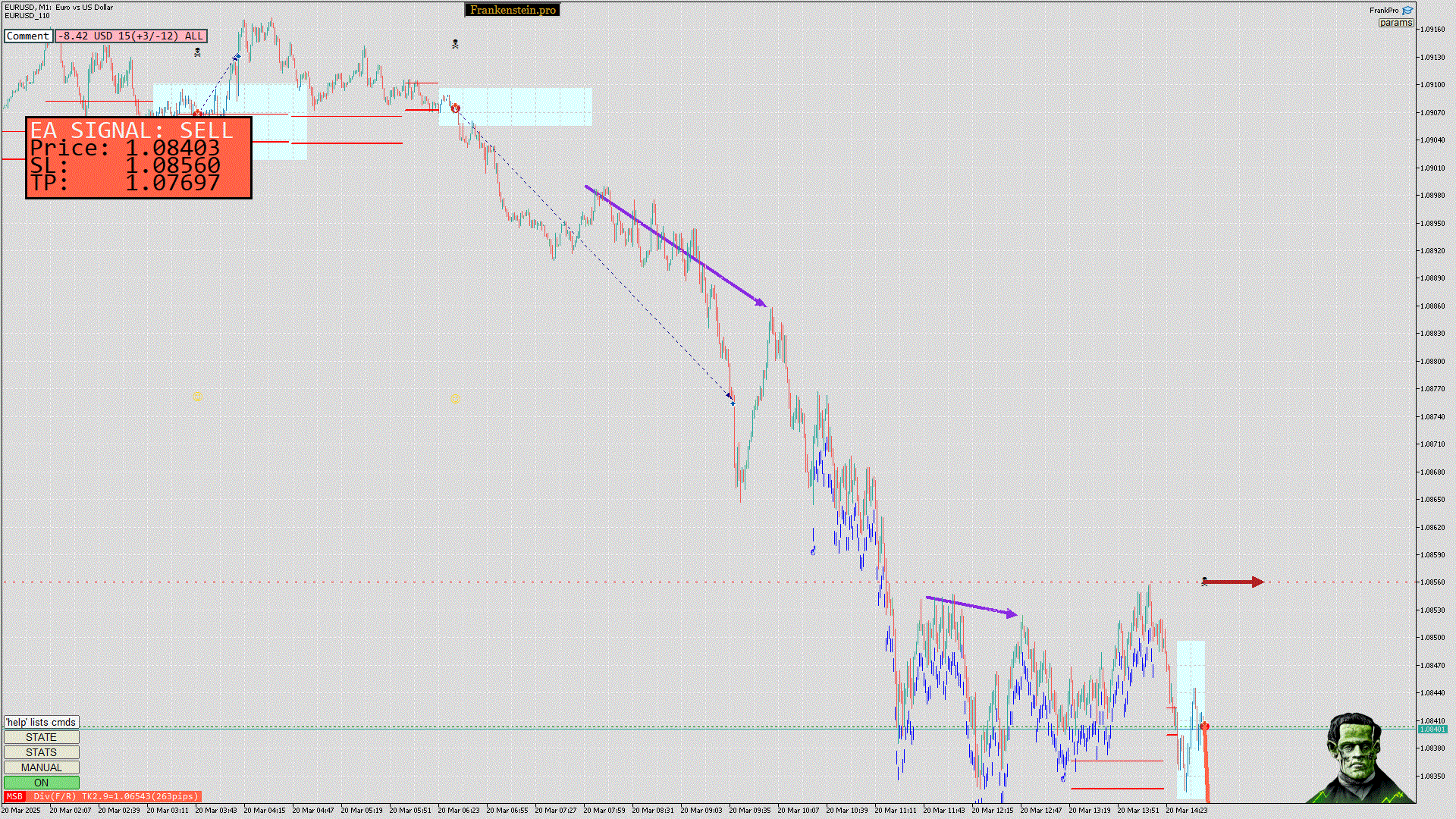The image size is (1456, 819).
Task: Click the red arrow on the 1.08560 line
Action: click(x=1233, y=582)
